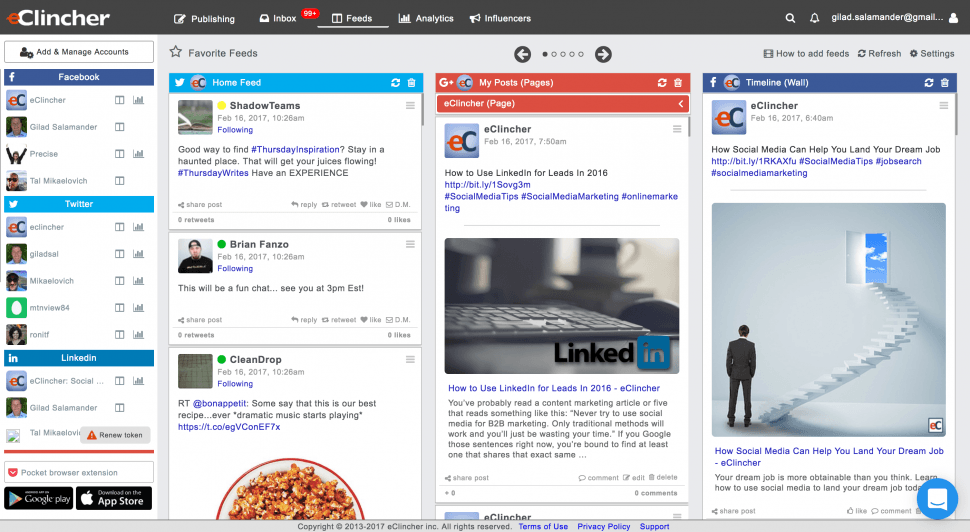Open analytics chart for Facebook eClincher account
Image resolution: width=970 pixels, height=532 pixels.
(139, 100)
